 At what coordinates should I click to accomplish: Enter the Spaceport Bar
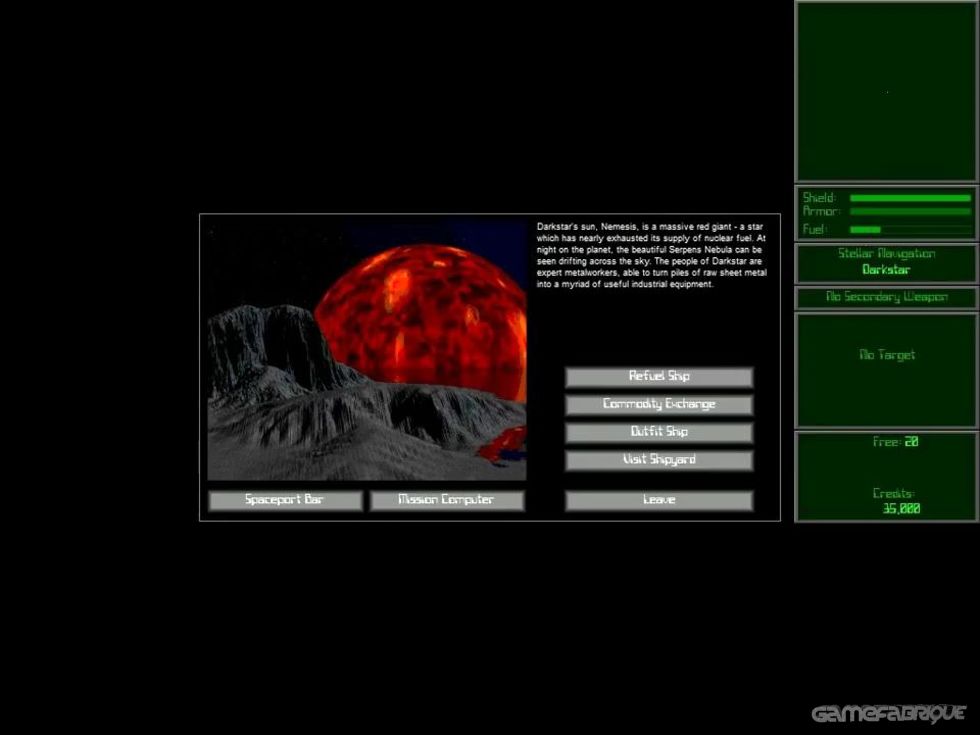285,500
